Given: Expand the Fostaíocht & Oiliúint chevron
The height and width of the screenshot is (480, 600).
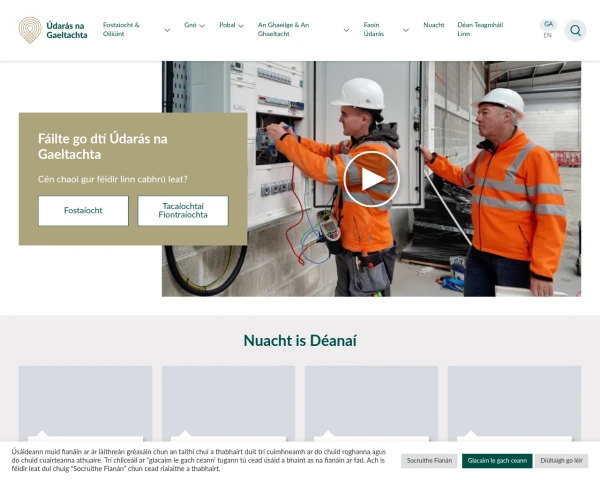Looking at the screenshot, I should tap(167, 30).
